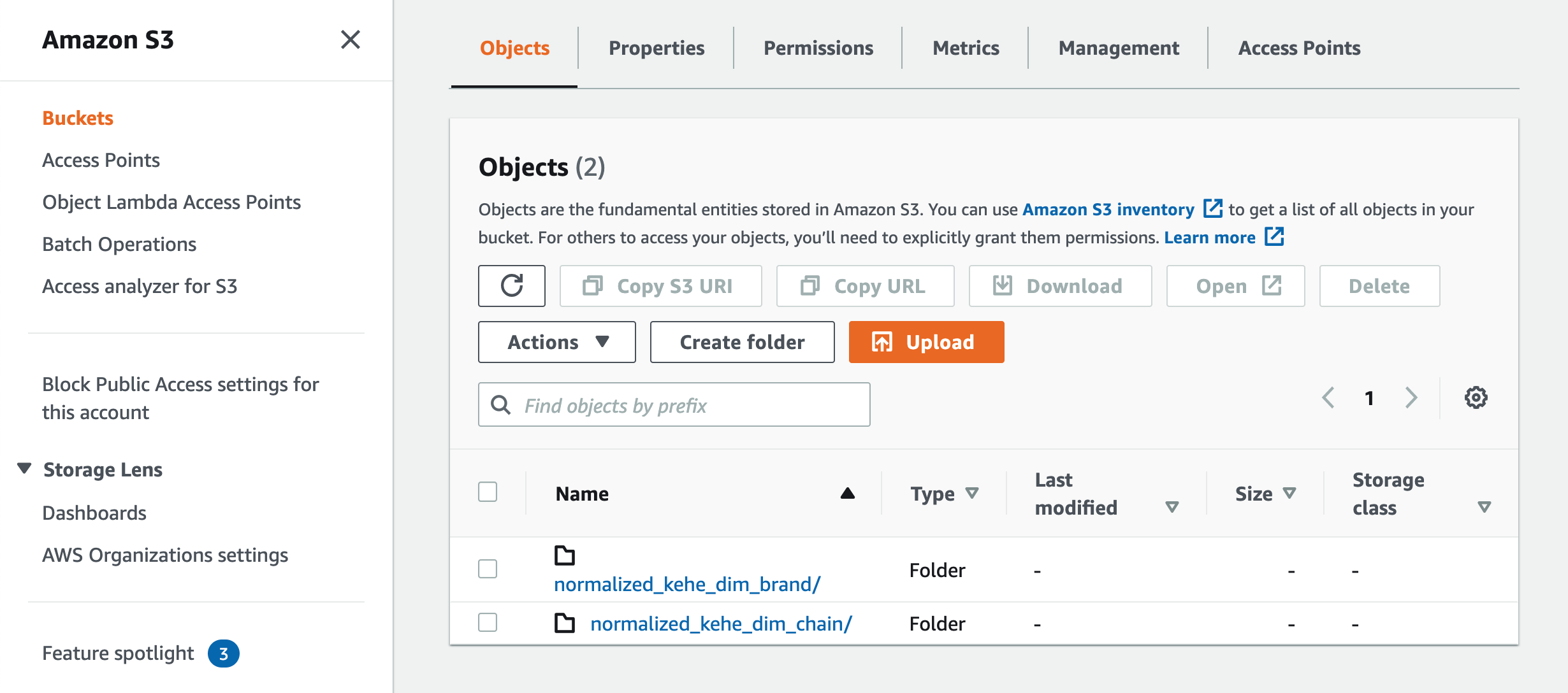
Task: Click the Copy S3 URI button
Action: [661, 286]
